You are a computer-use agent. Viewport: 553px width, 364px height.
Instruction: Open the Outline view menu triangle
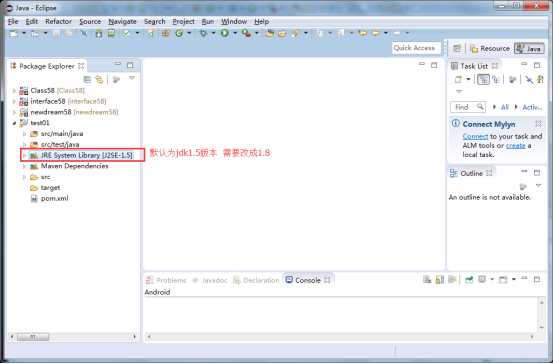(539, 185)
